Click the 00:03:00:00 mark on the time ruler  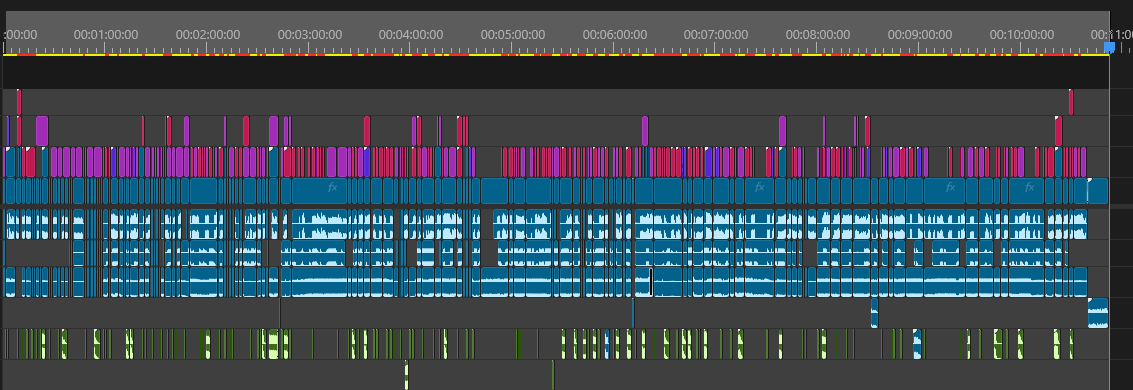click(309, 34)
